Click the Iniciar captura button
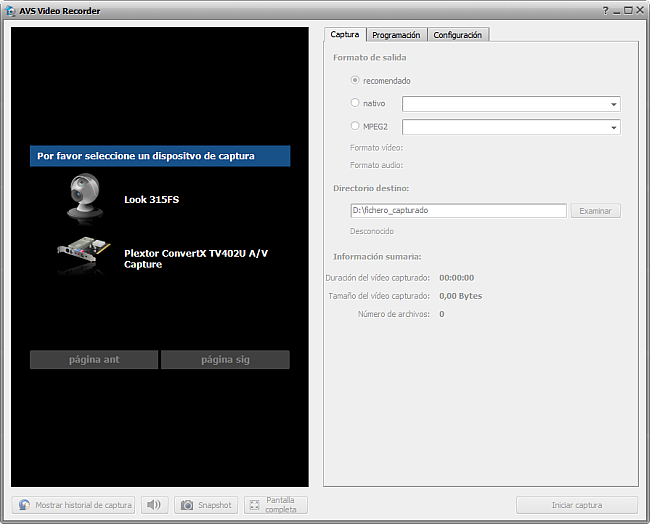This screenshot has width=650, height=524. pos(577,505)
